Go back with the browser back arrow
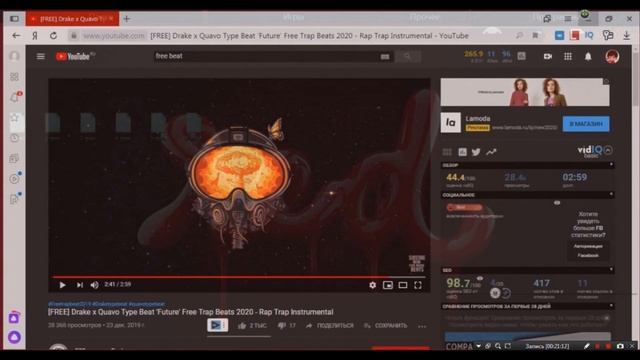Screen dimensions: 640x360 [16, 36]
